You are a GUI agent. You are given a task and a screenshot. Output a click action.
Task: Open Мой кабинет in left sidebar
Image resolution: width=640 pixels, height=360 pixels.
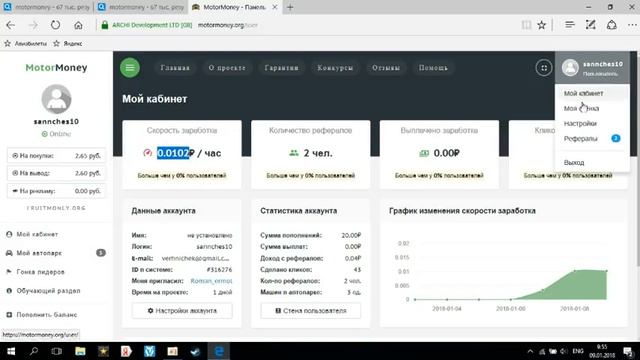[37, 234]
